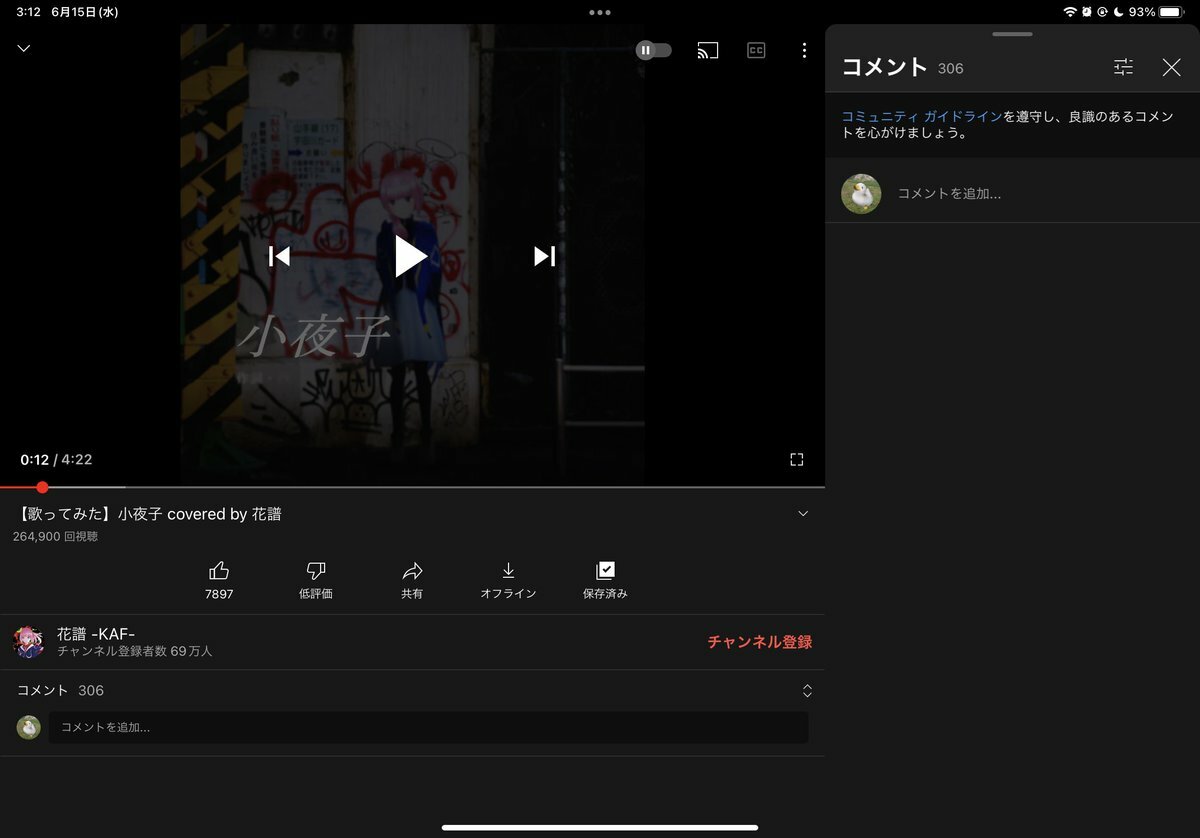Like the video showing 7897 likes
This screenshot has width=1200, height=838.
pos(219,570)
